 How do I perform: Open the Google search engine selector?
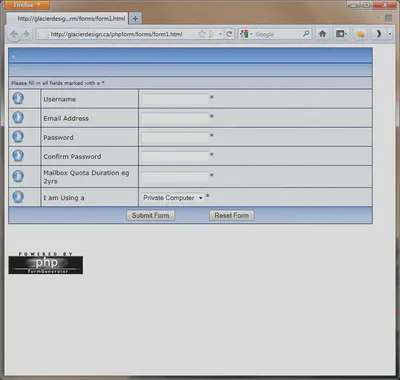pos(246,34)
